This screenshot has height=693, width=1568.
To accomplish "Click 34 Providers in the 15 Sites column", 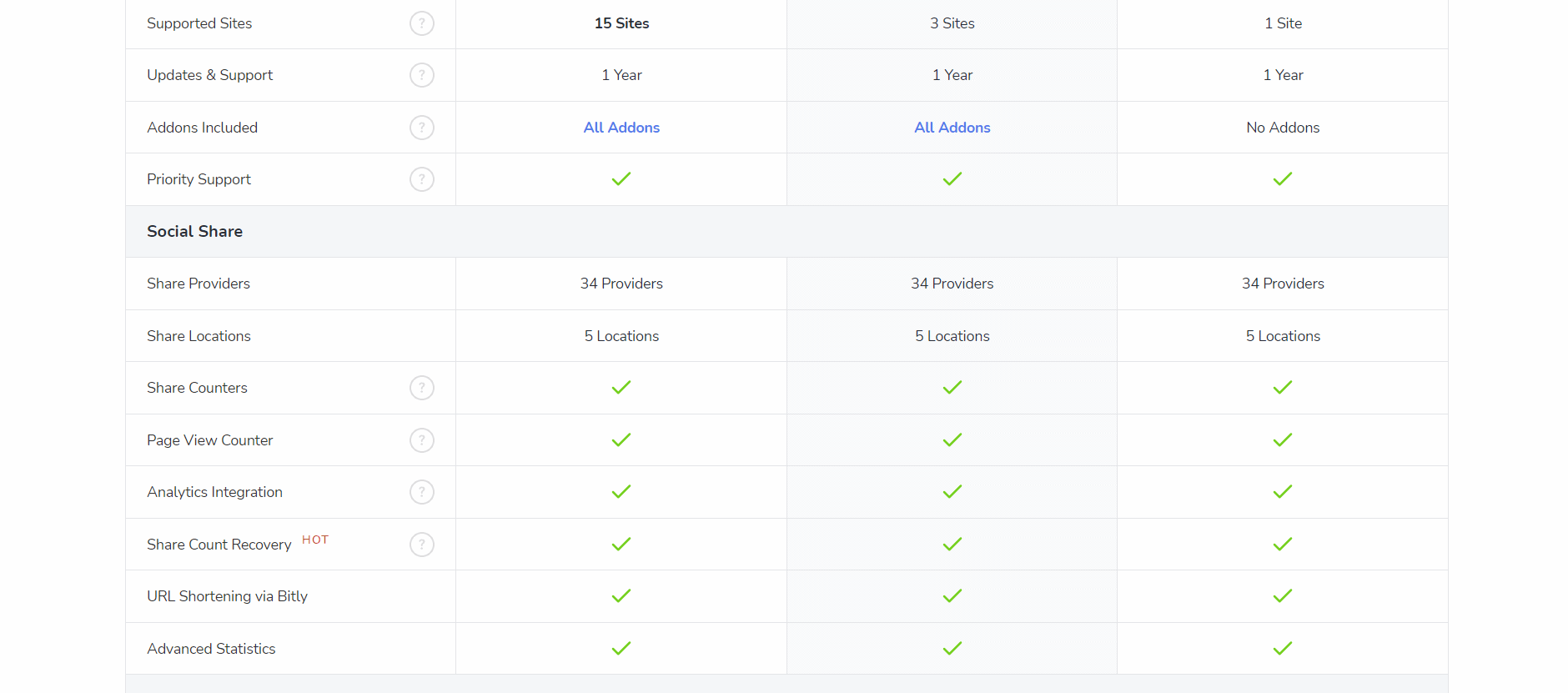I will pyautogui.click(x=621, y=284).
